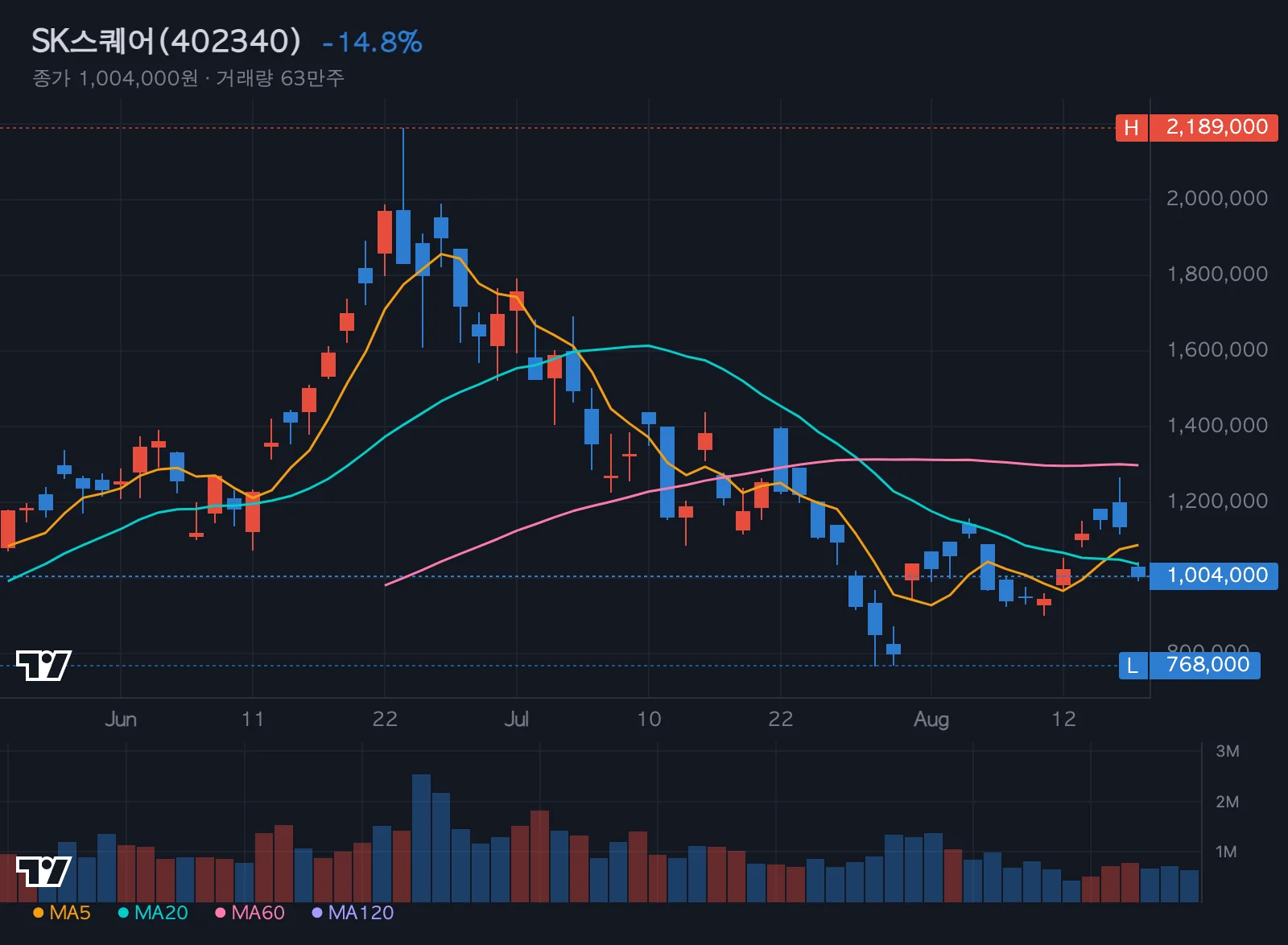
Task: Click the Aug date axis label
Action: pos(931,720)
